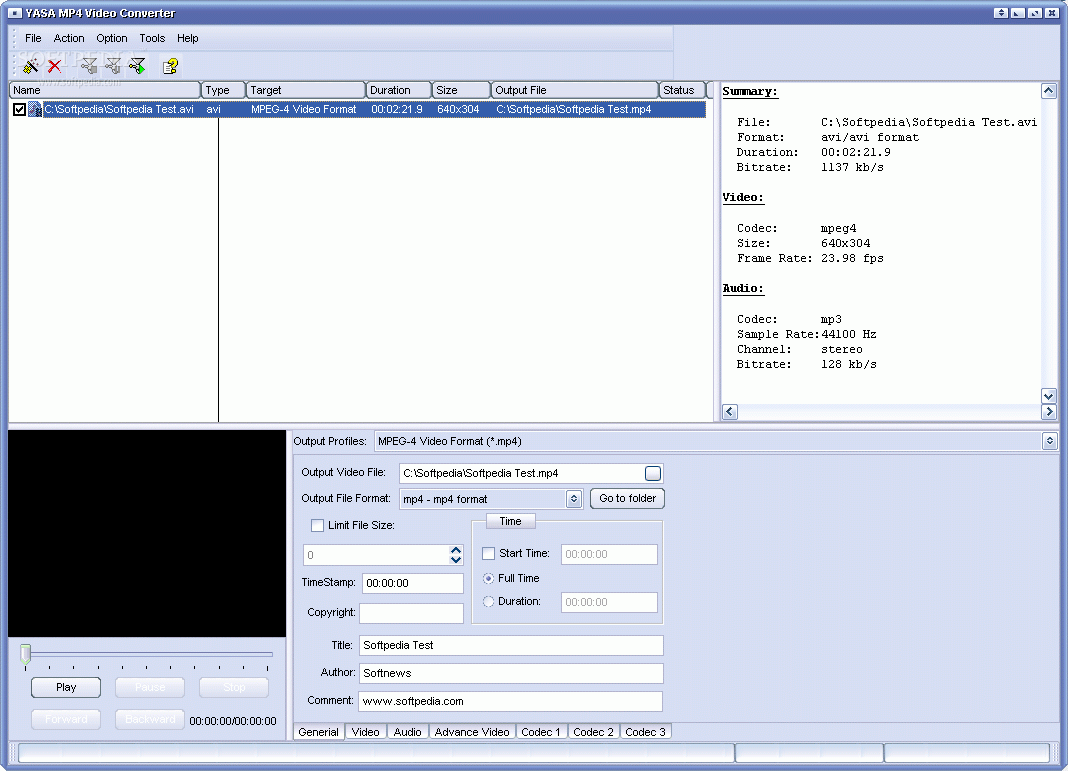Click the Start Time value field
Screen dimensions: 1068x771
(x=609, y=554)
